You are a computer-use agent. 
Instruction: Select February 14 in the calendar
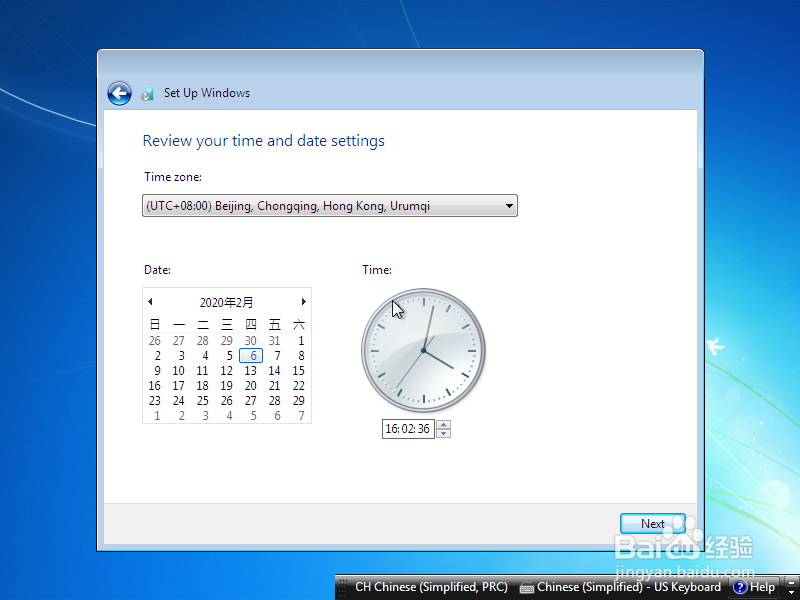point(274,371)
